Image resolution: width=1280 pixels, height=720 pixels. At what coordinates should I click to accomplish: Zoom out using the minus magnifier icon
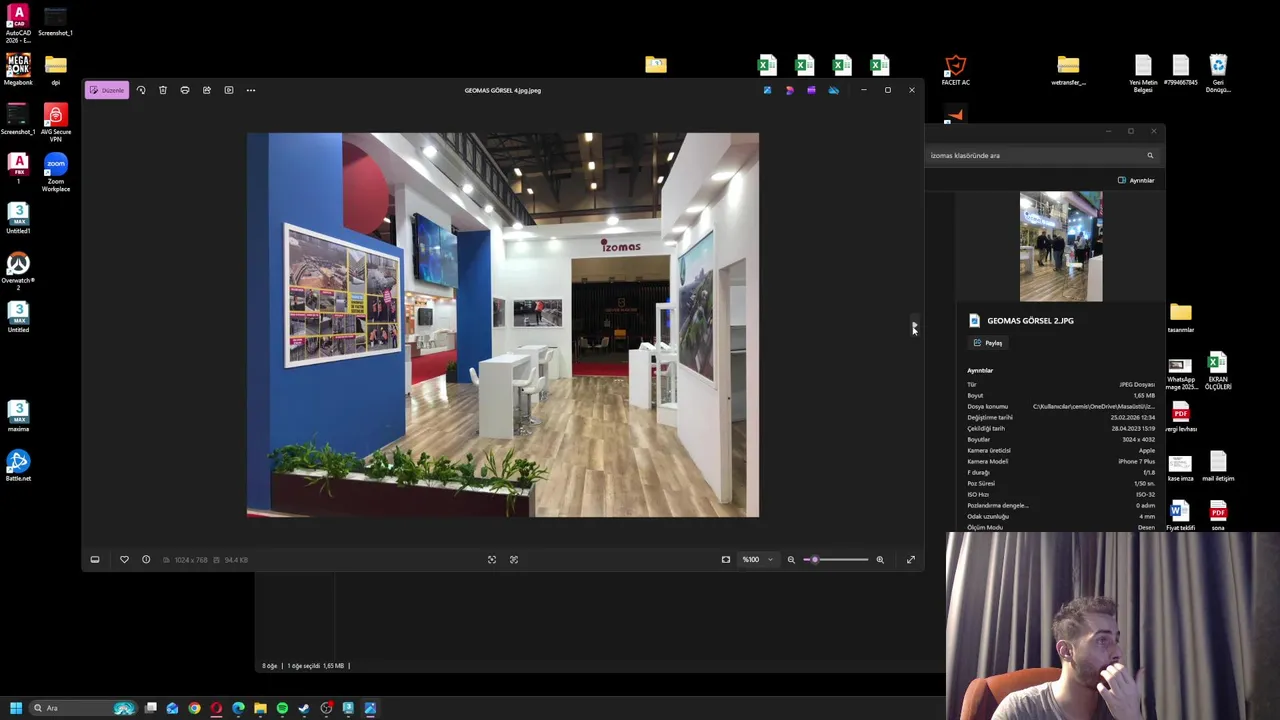791,560
